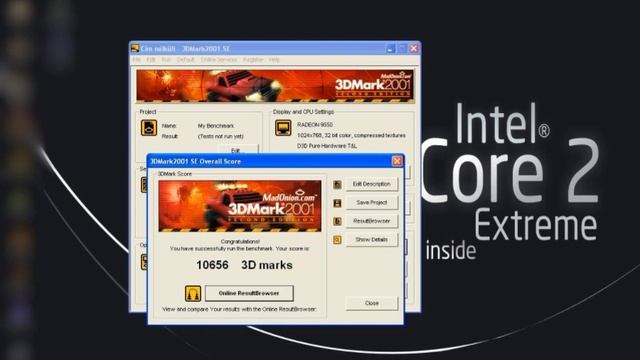640x360 pixels.
Task: Click the Project Edit button in main window
Action: tap(239, 149)
